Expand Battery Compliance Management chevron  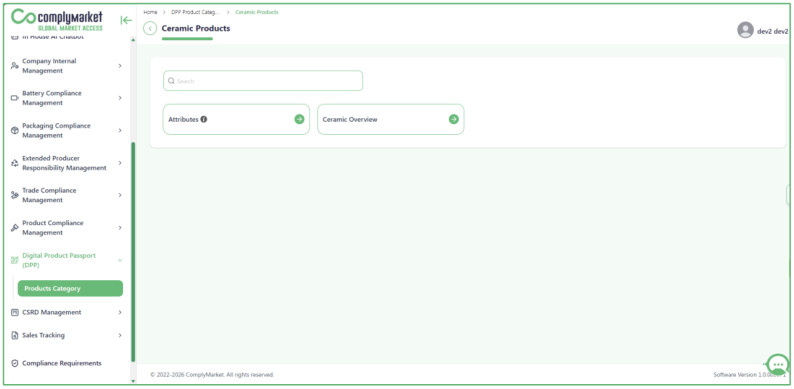click(120, 98)
